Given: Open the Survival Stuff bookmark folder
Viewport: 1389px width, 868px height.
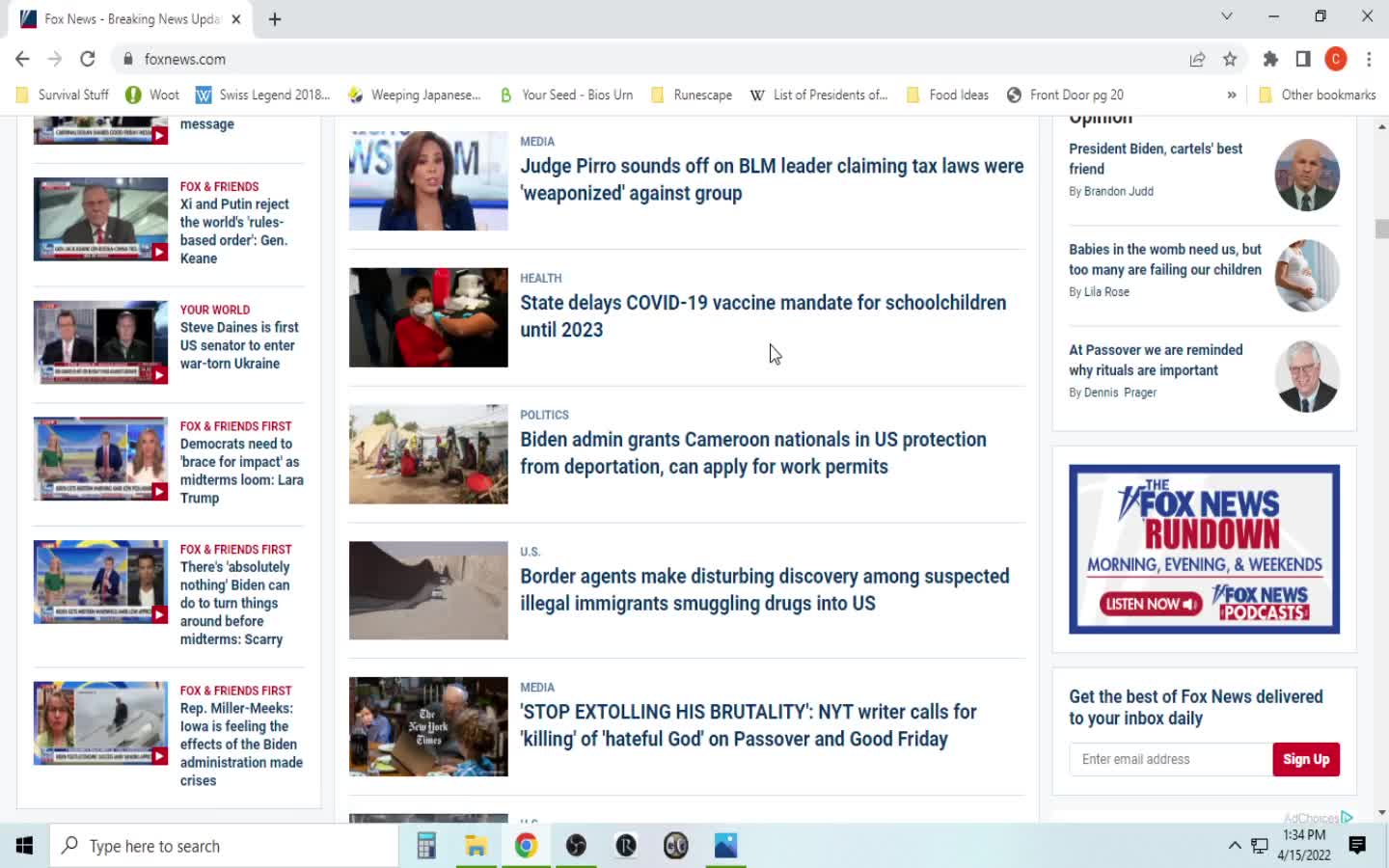Looking at the screenshot, I should coord(63,95).
